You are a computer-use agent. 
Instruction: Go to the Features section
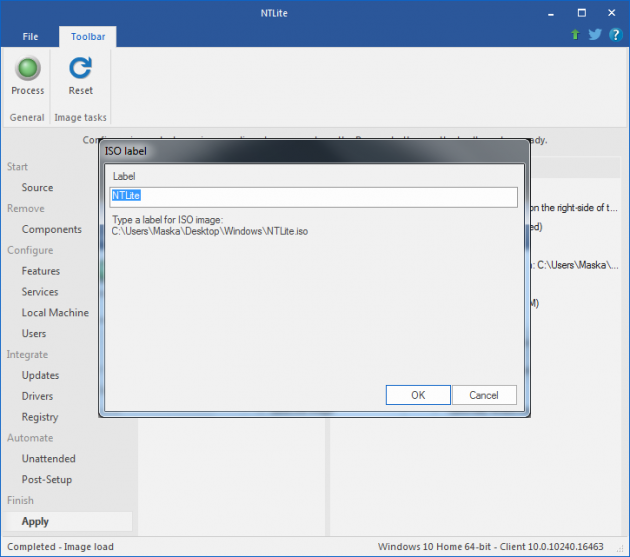click(x=41, y=271)
